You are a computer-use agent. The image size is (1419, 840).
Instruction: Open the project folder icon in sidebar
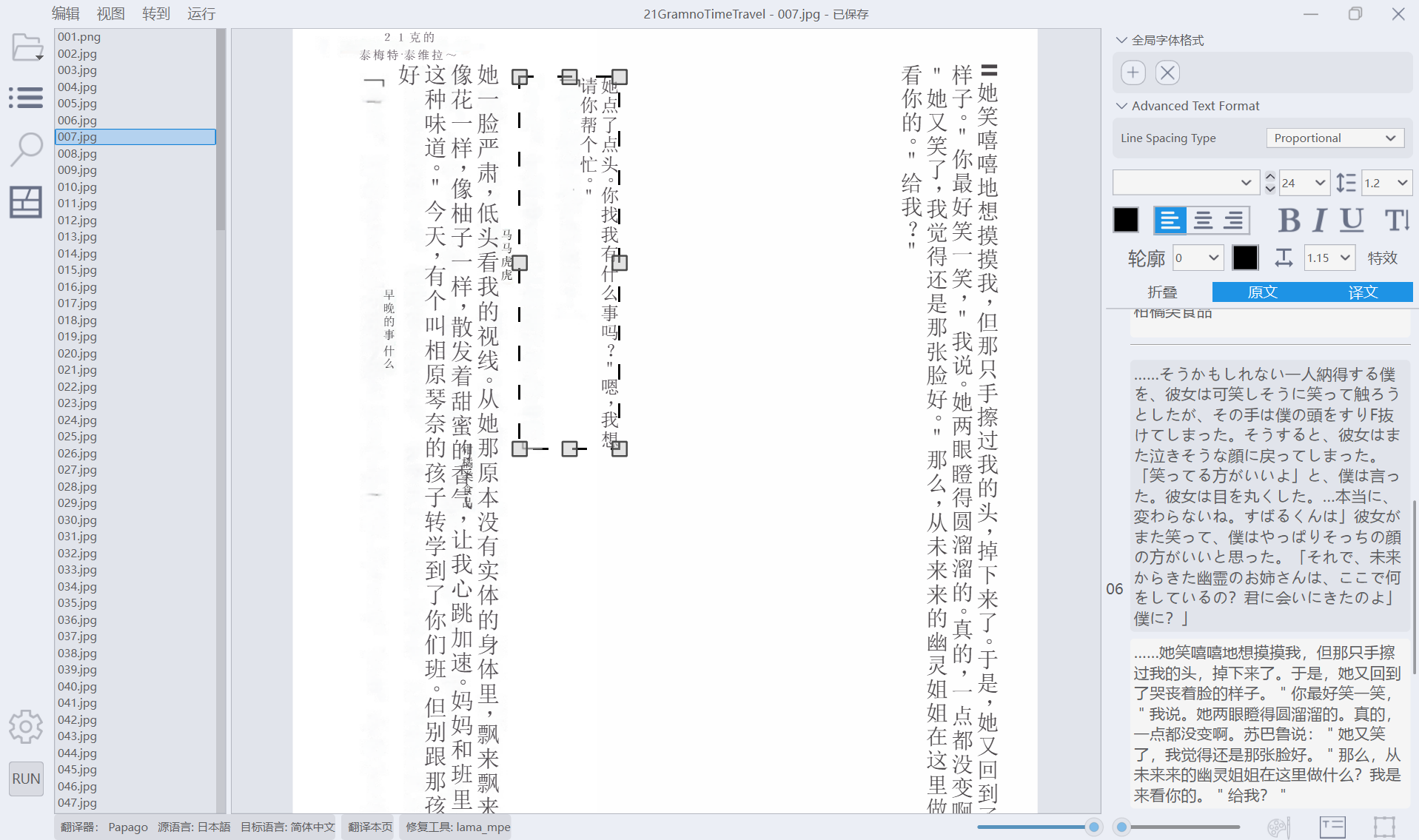pos(27,47)
